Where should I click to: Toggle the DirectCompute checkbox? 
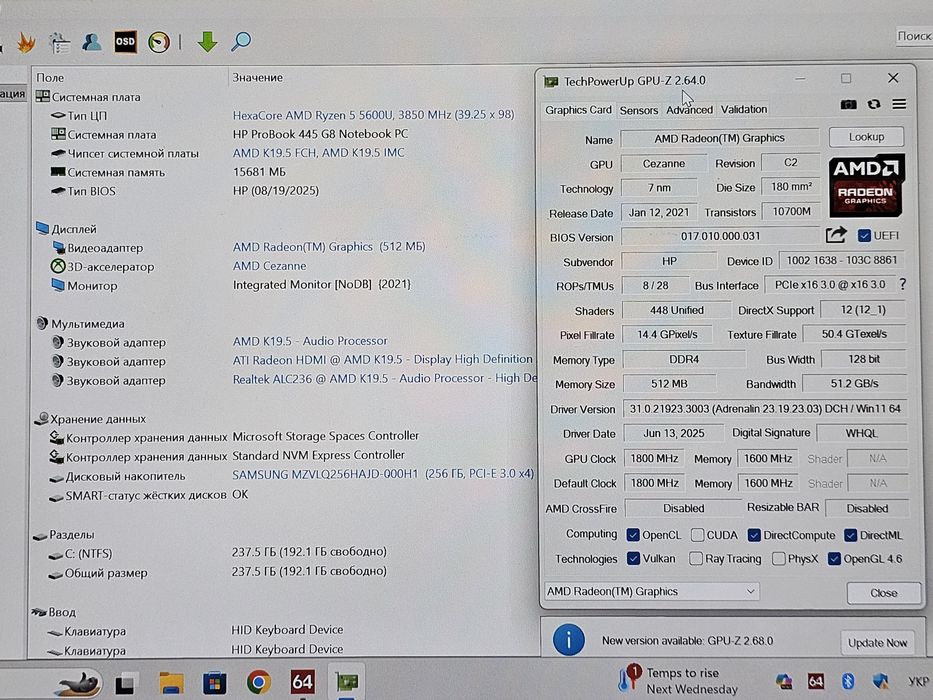[754, 535]
